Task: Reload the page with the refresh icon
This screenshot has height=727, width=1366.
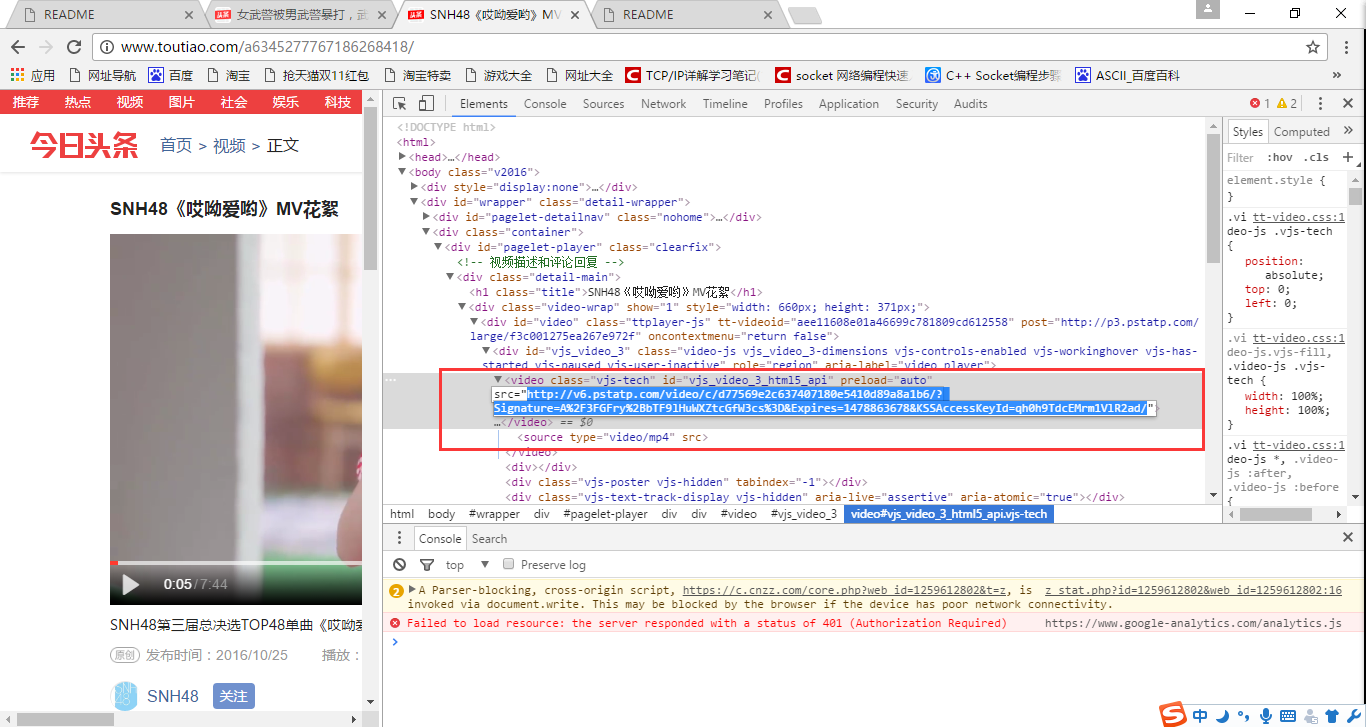Action: point(74,47)
